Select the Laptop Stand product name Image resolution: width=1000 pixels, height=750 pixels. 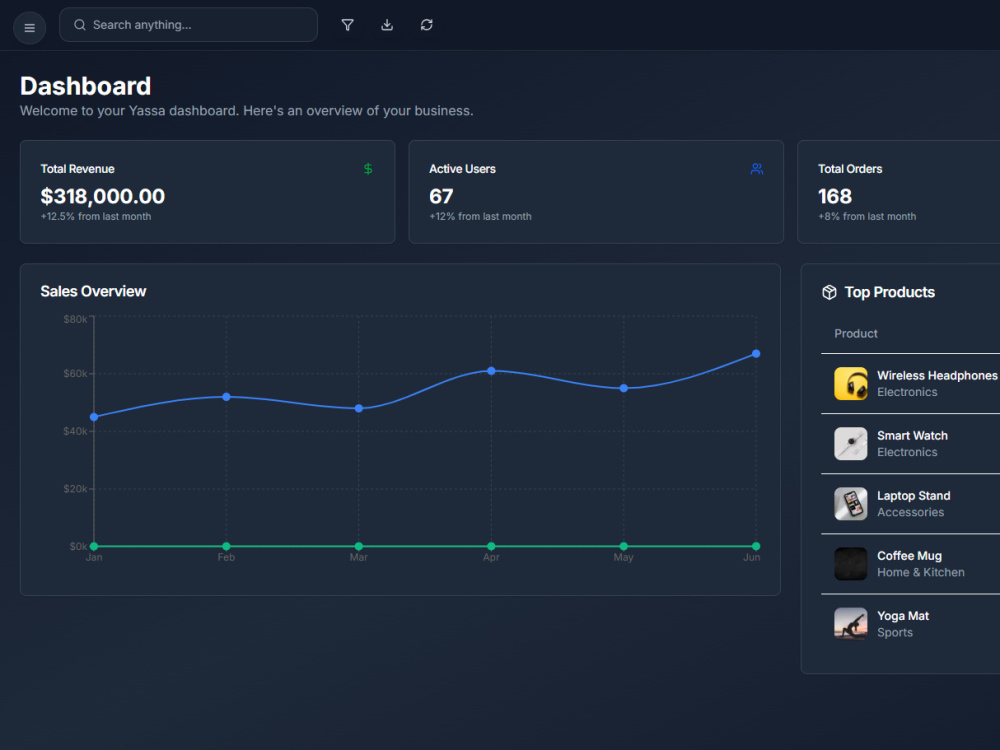pyautogui.click(x=913, y=496)
